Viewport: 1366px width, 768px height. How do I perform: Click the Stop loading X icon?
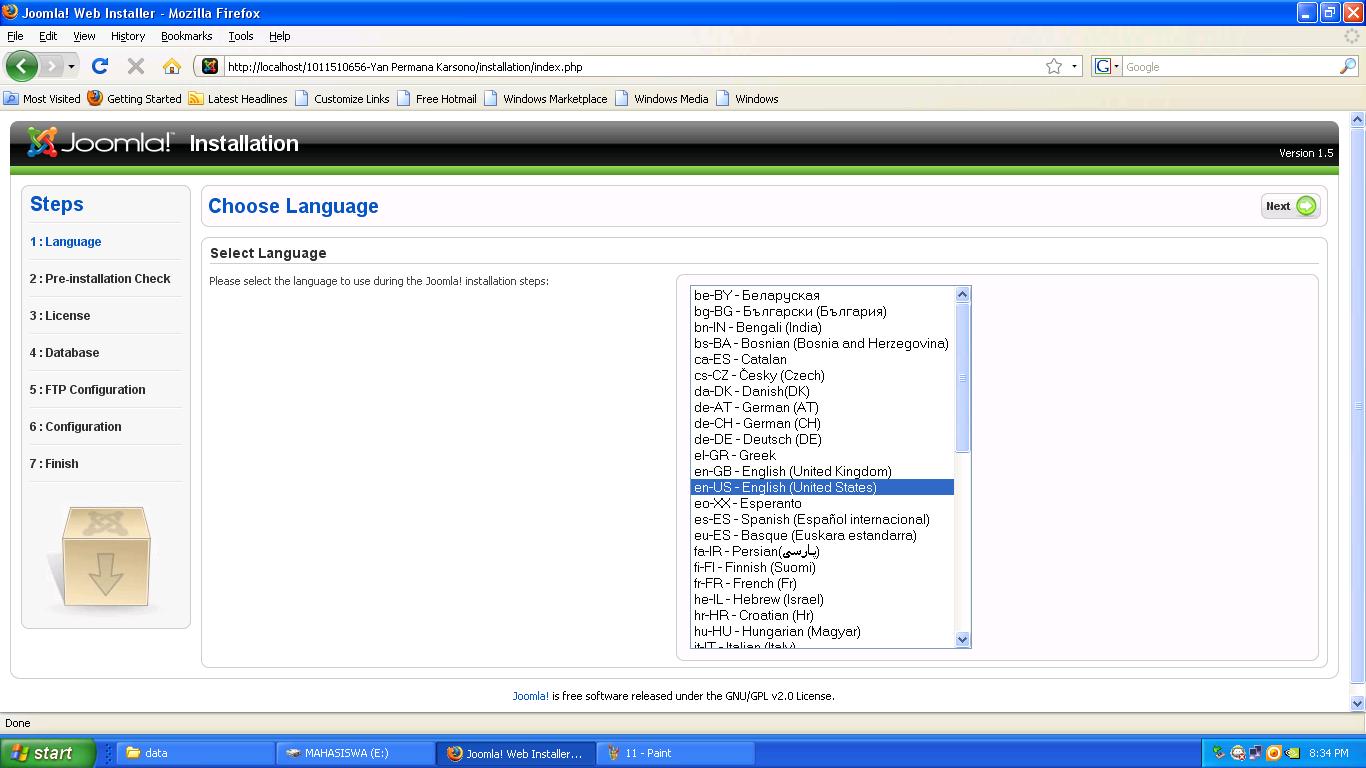136,66
